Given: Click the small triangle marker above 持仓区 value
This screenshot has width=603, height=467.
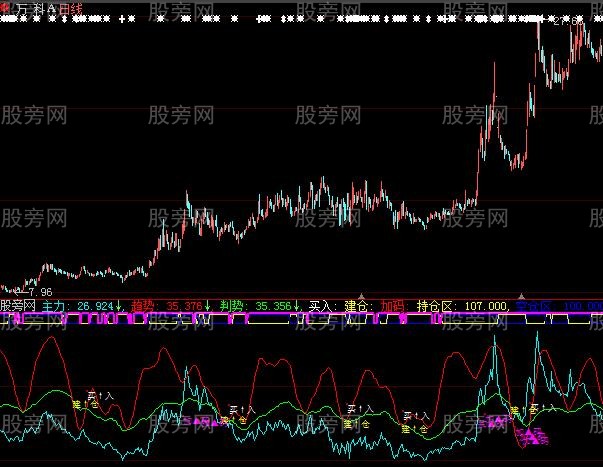Looking at the screenshot, I should pyautogui.click(x=519, y=296).
